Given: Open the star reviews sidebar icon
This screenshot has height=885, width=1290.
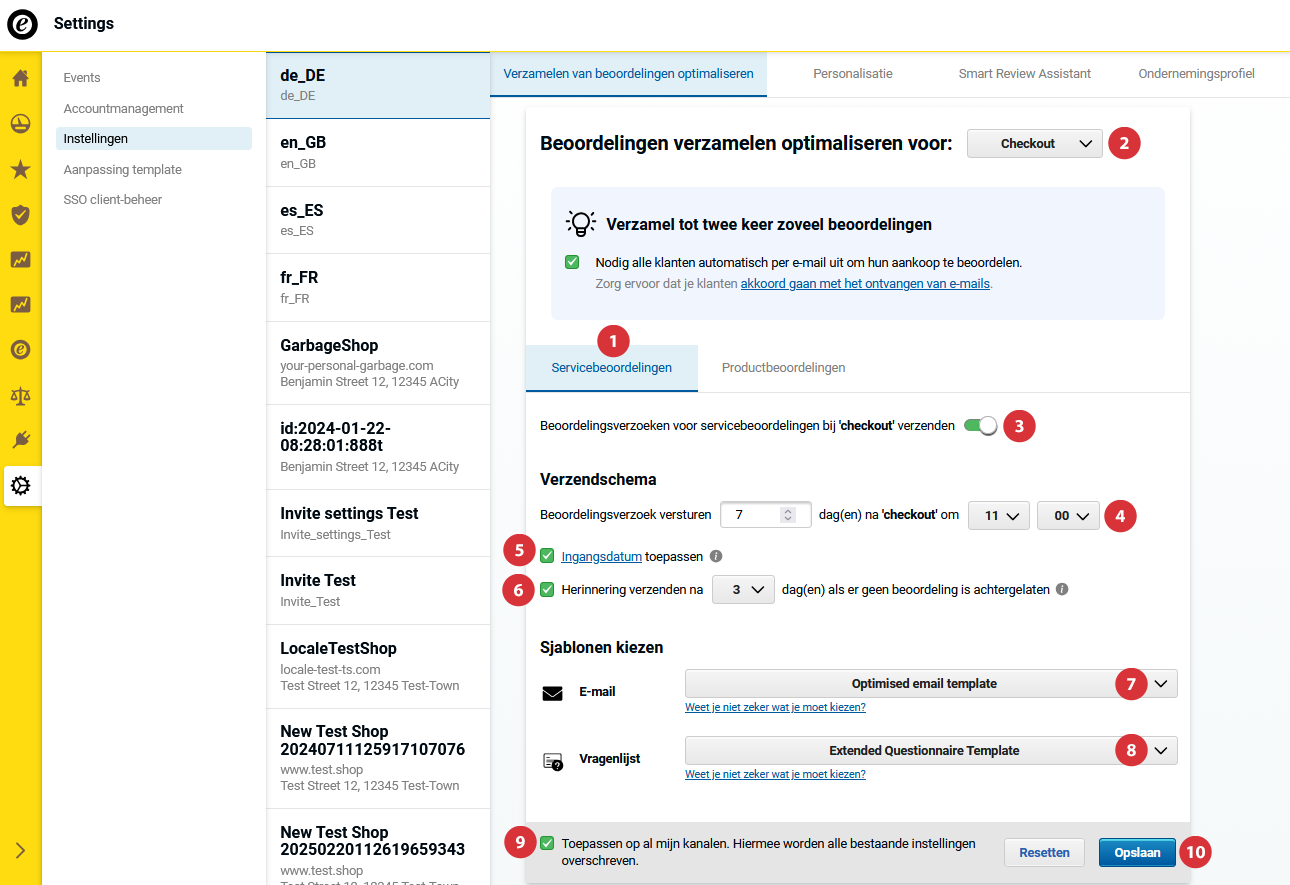Looking at the screenshot, I should pyautogui.click(x=20, y=169).
